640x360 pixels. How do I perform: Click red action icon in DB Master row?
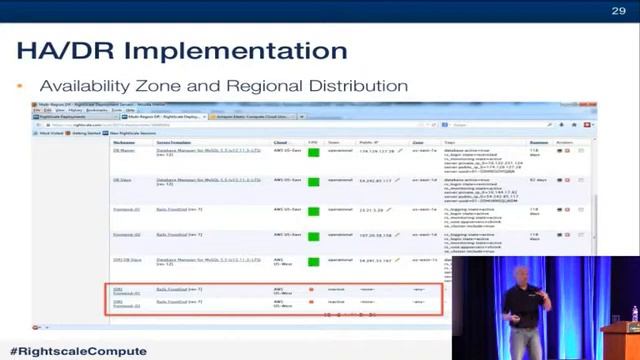coord(567,151)
